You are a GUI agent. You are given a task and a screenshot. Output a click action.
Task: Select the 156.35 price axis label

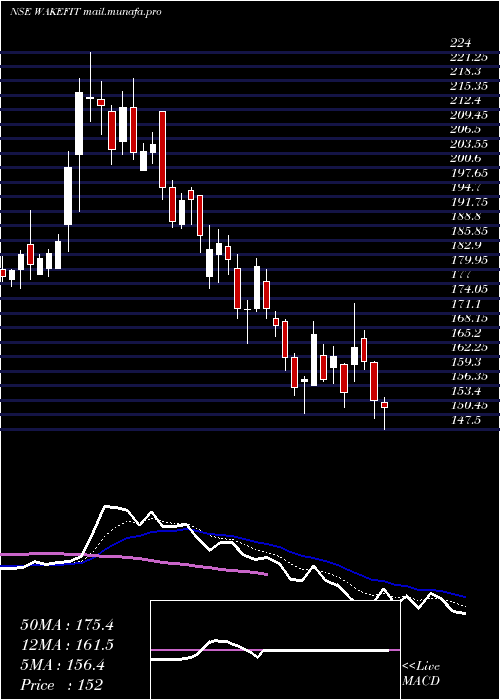tap(468, 376)
